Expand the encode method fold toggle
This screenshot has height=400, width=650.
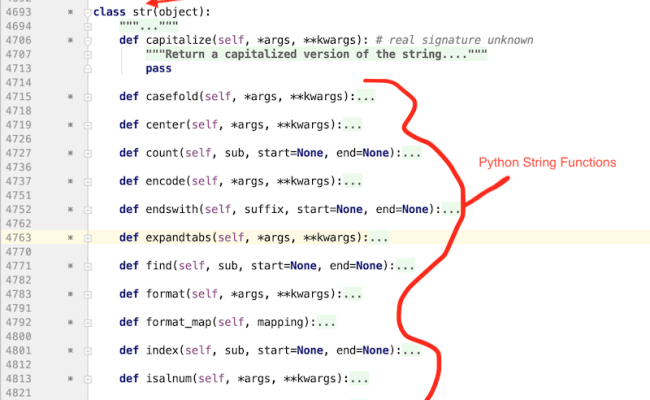point(87,182)
